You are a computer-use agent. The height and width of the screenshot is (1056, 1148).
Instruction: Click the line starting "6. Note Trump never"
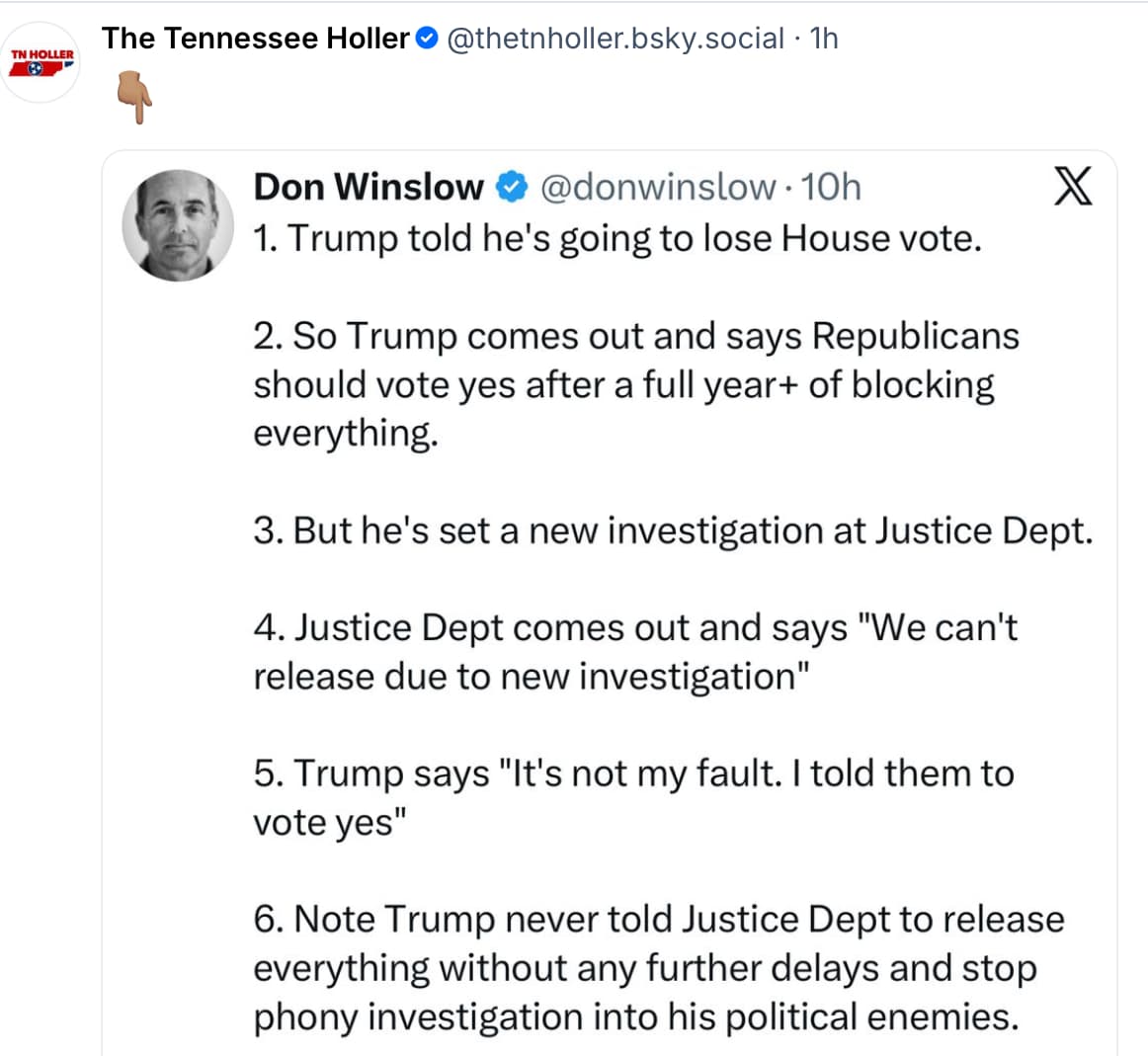tap(659, 919)
